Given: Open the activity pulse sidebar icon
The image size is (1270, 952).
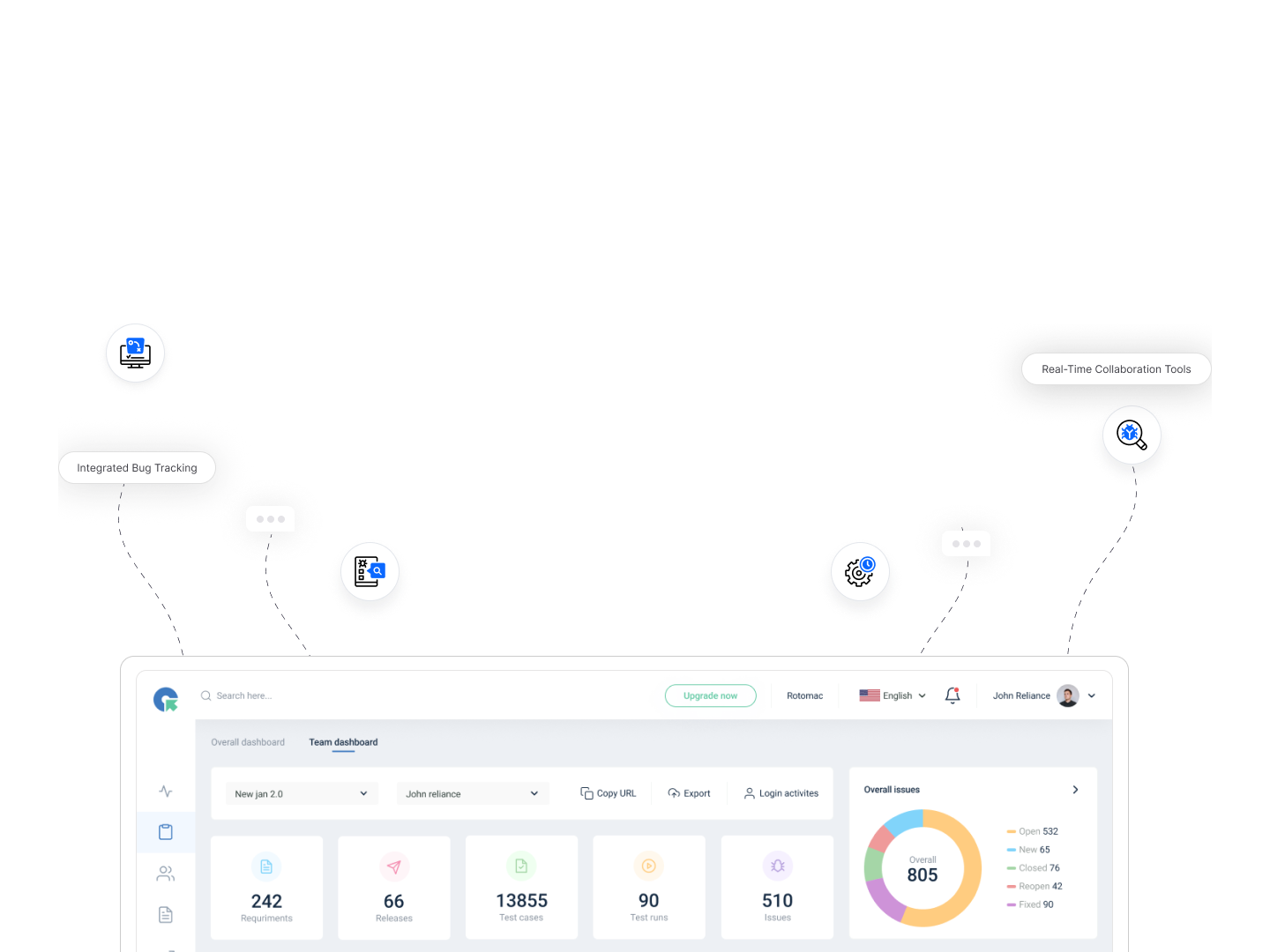Looking at the screenshot, I should 166,792.
